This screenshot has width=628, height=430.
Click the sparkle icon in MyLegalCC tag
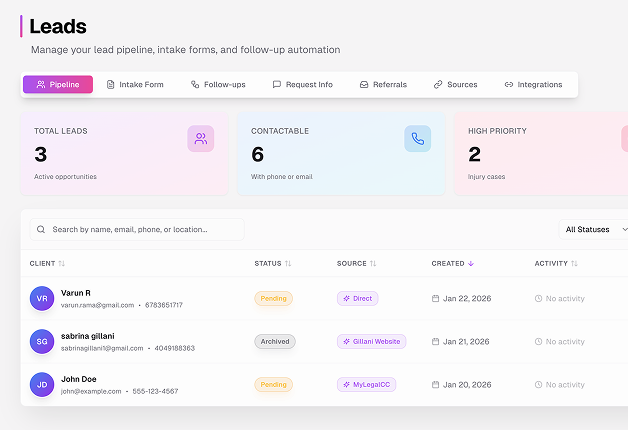pyautogui.click(x=346, y=385)
